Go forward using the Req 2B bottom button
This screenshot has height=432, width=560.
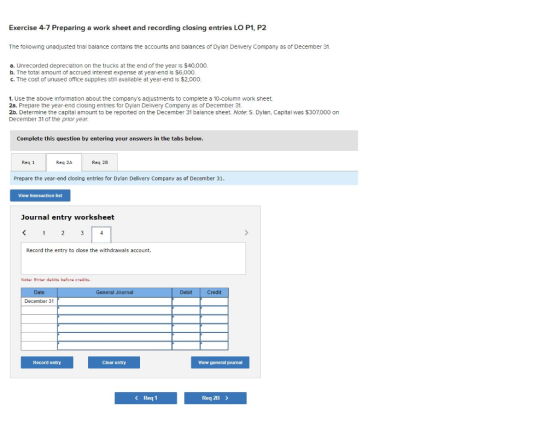[x=215, y=398]
